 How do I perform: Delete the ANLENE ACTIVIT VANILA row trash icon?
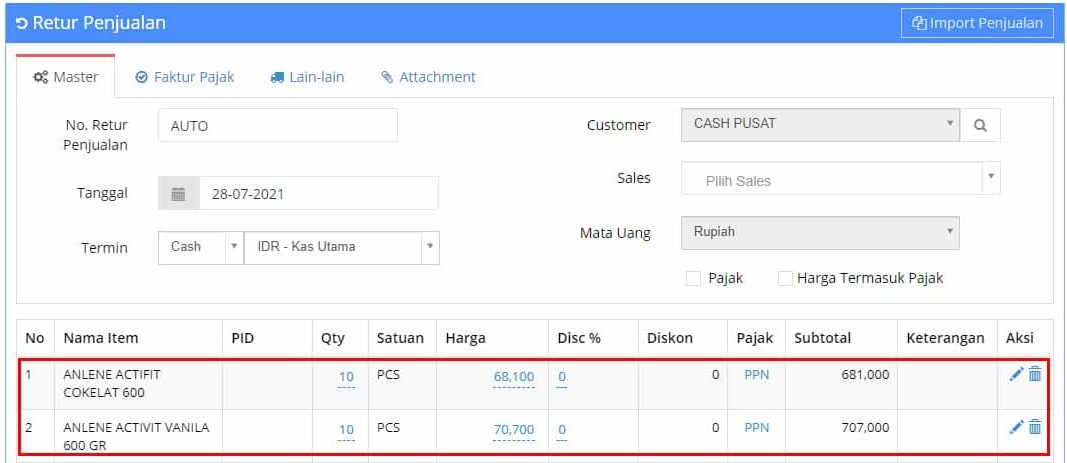[x=1035, y=427]
